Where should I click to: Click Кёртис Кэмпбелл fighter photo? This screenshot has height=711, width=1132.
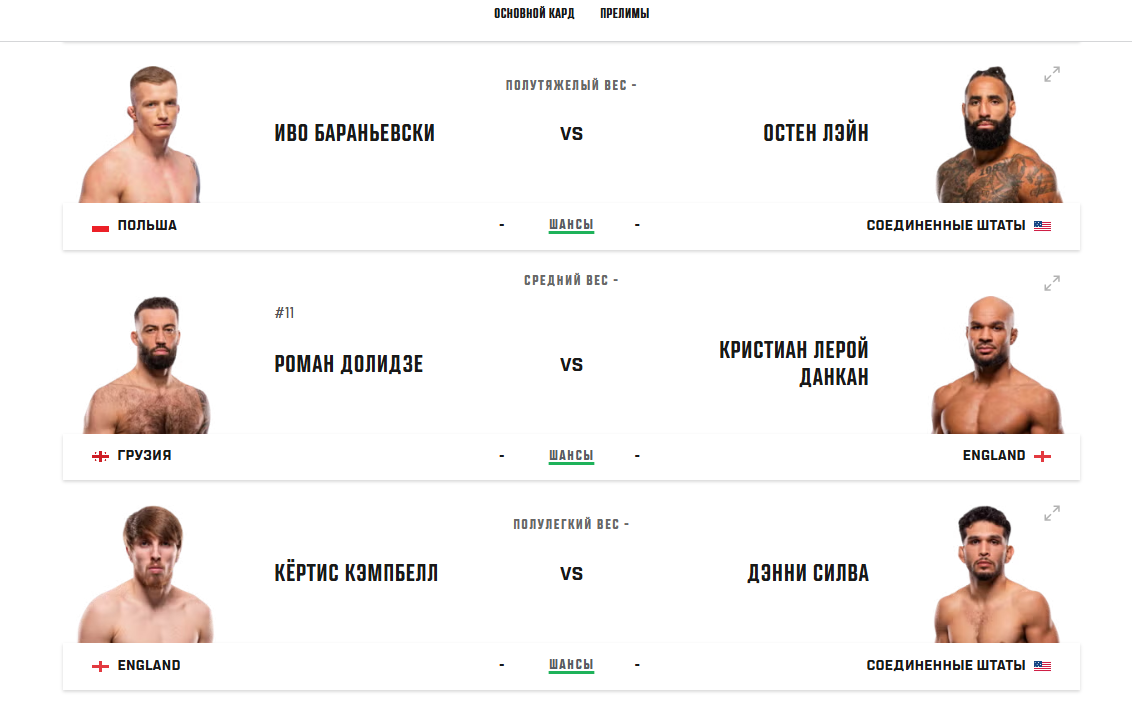pyautogui.click(x=146, y=575)
